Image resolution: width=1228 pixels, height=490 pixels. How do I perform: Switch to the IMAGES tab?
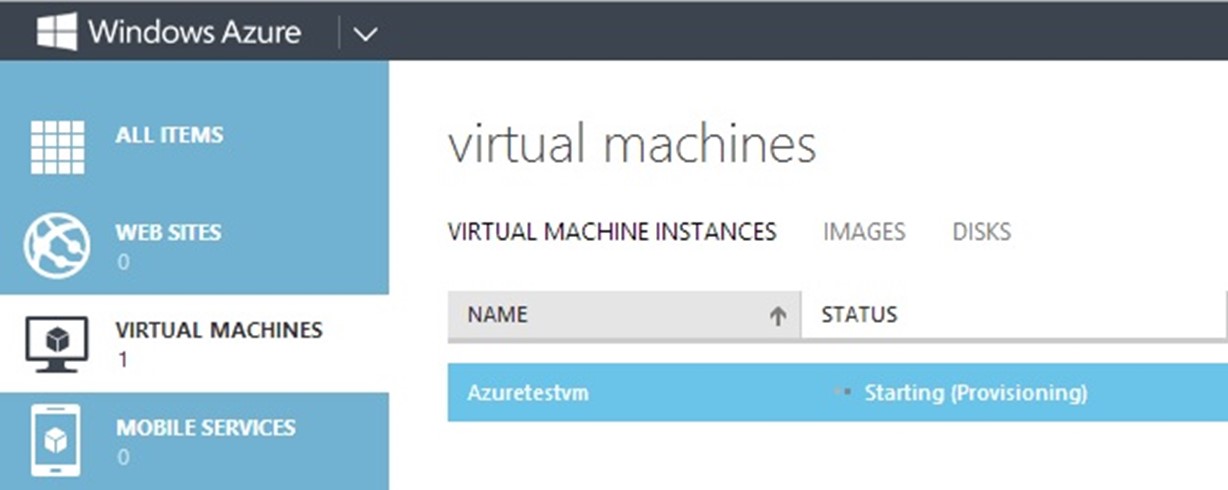[x=864, y=232]
